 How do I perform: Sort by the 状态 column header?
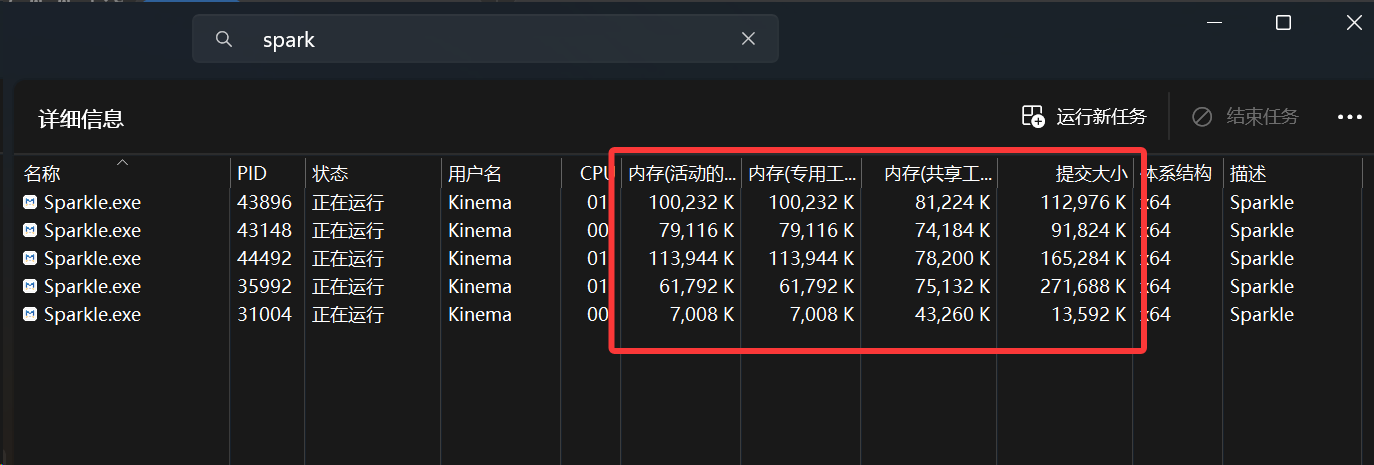pyautogui.click(x=373, y=173)
